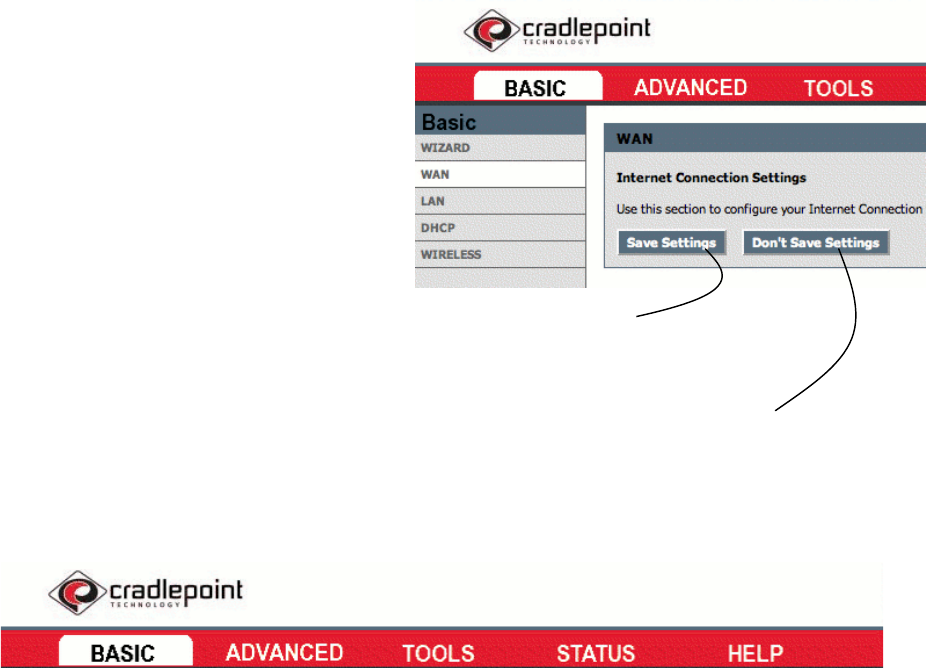Open the BASIC tab in upper screenshot
This screenshot has width=926, height=668.
point(537,87)
